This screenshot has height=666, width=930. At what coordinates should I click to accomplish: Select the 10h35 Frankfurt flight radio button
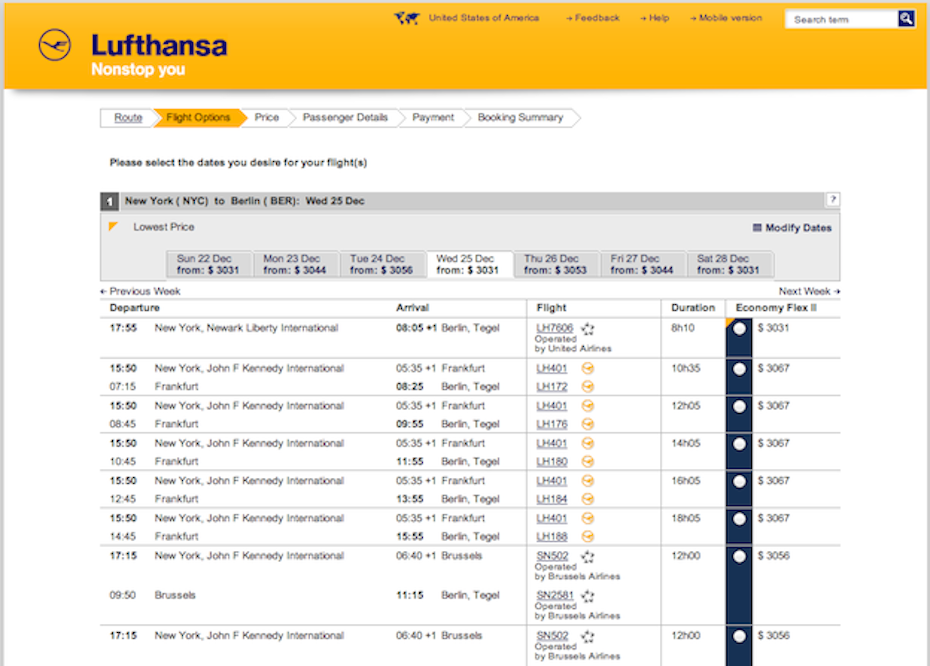click(x=739, y=369)
